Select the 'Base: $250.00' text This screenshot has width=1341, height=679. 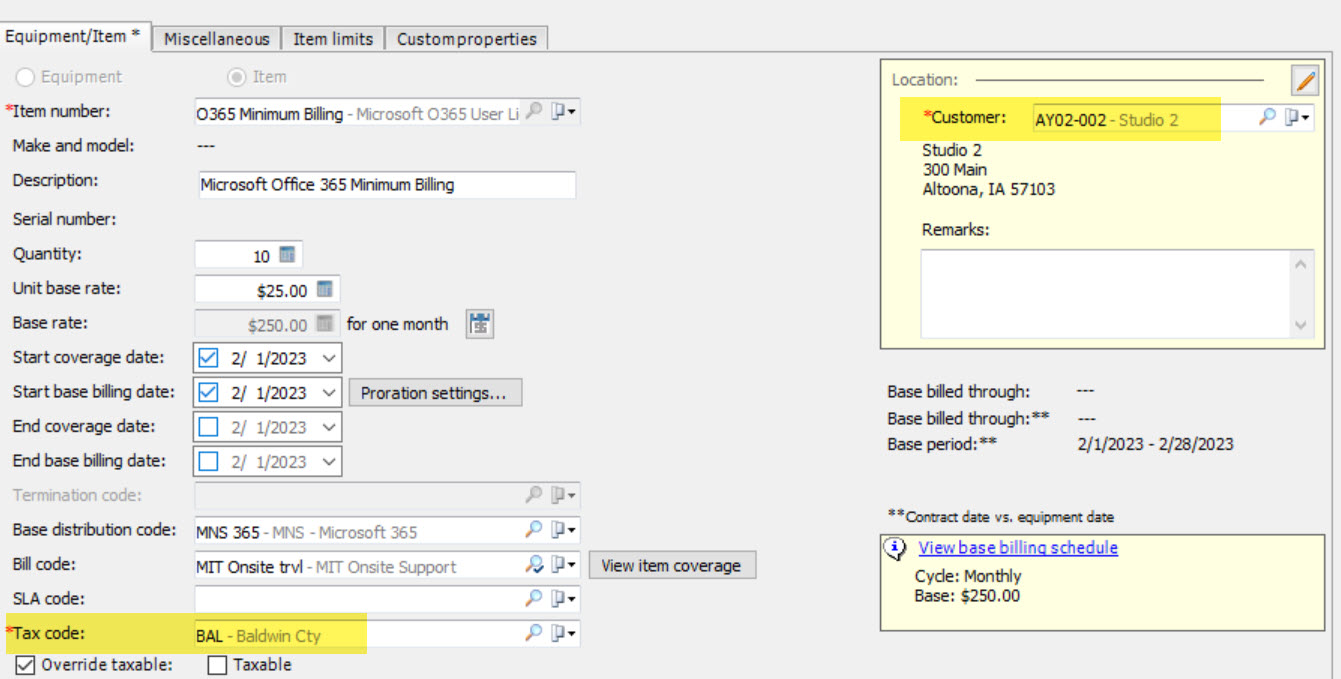[967, 596]
